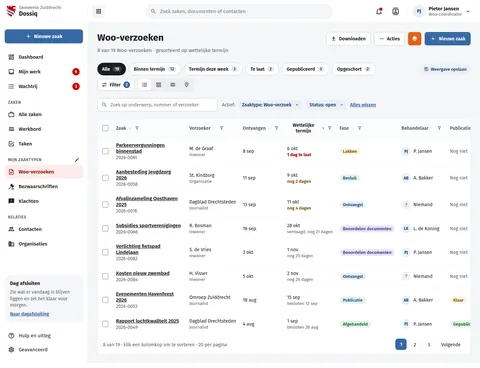Screen dimensions: 480x368
Task: Click the round icon beside the notification bell
Action: coord(395,11)
